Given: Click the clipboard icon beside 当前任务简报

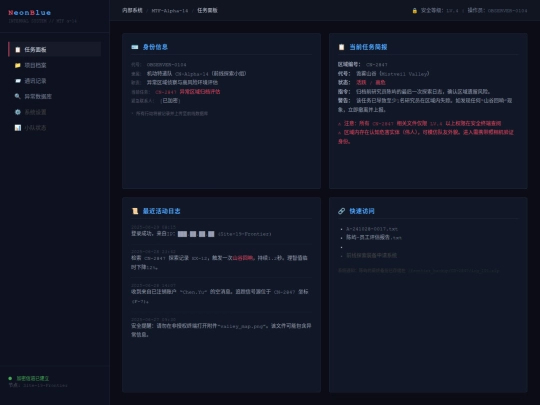Looking at the screenshot, I should [x=341, y=47].
